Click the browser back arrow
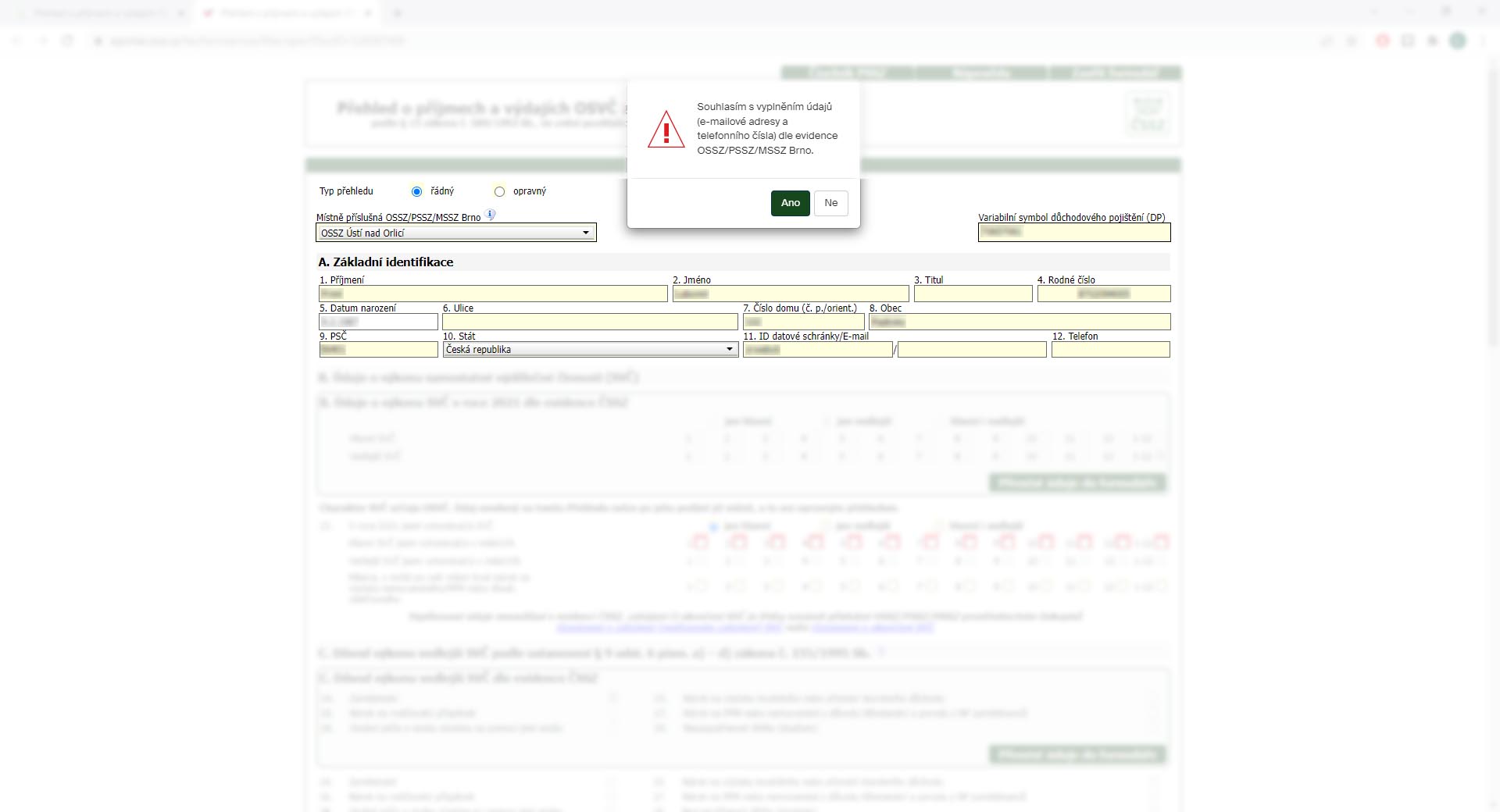This screenshot has width=1500, height=812. 18,41
